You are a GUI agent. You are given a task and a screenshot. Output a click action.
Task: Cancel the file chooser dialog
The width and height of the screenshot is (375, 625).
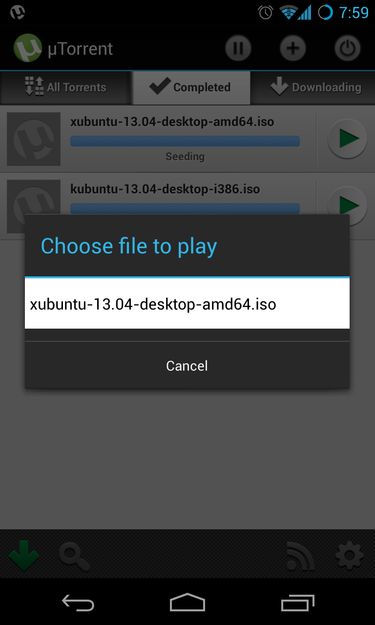pos(187,366)
